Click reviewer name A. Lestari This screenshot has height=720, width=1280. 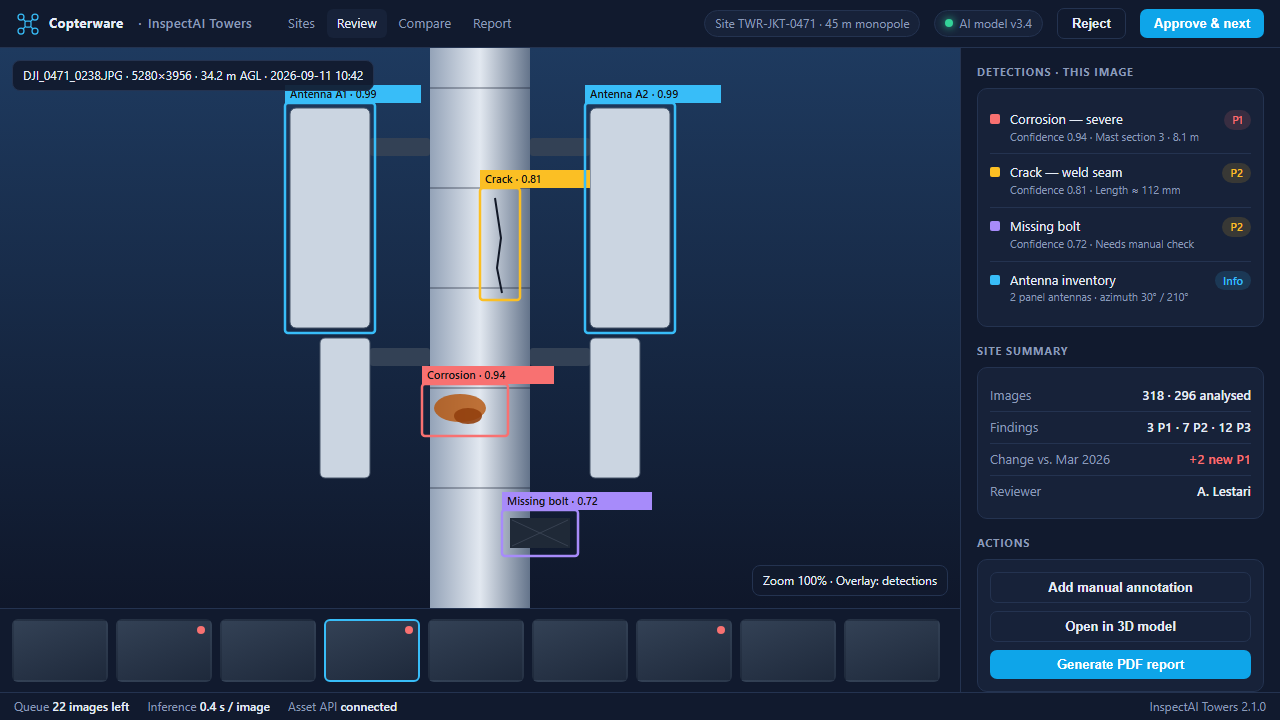1224,492
